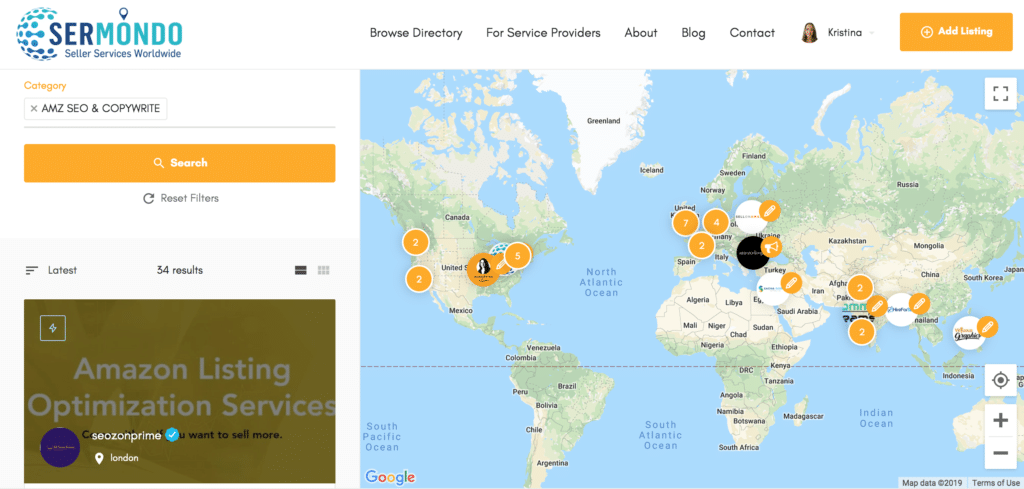Click the seozonprime listing name
Viewport: 1024px width, 489px height.
tap(127, 435)
